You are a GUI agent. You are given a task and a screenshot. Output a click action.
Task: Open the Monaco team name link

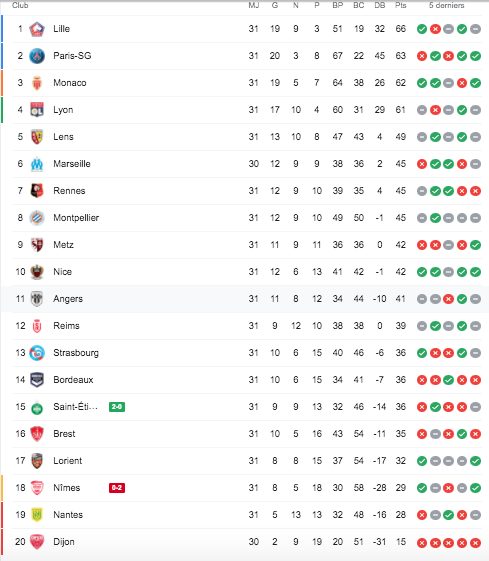click(70, 83)
